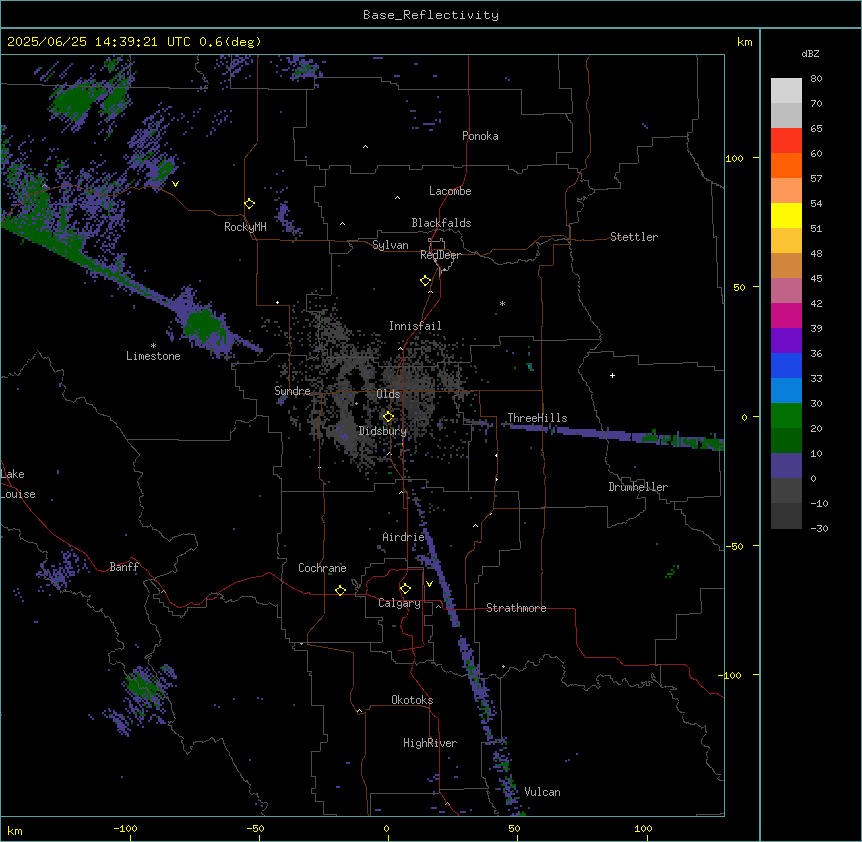The width and height of the screenshot is (862, 842).
Task: Click the Drumheller label
Action: [638, 487]
